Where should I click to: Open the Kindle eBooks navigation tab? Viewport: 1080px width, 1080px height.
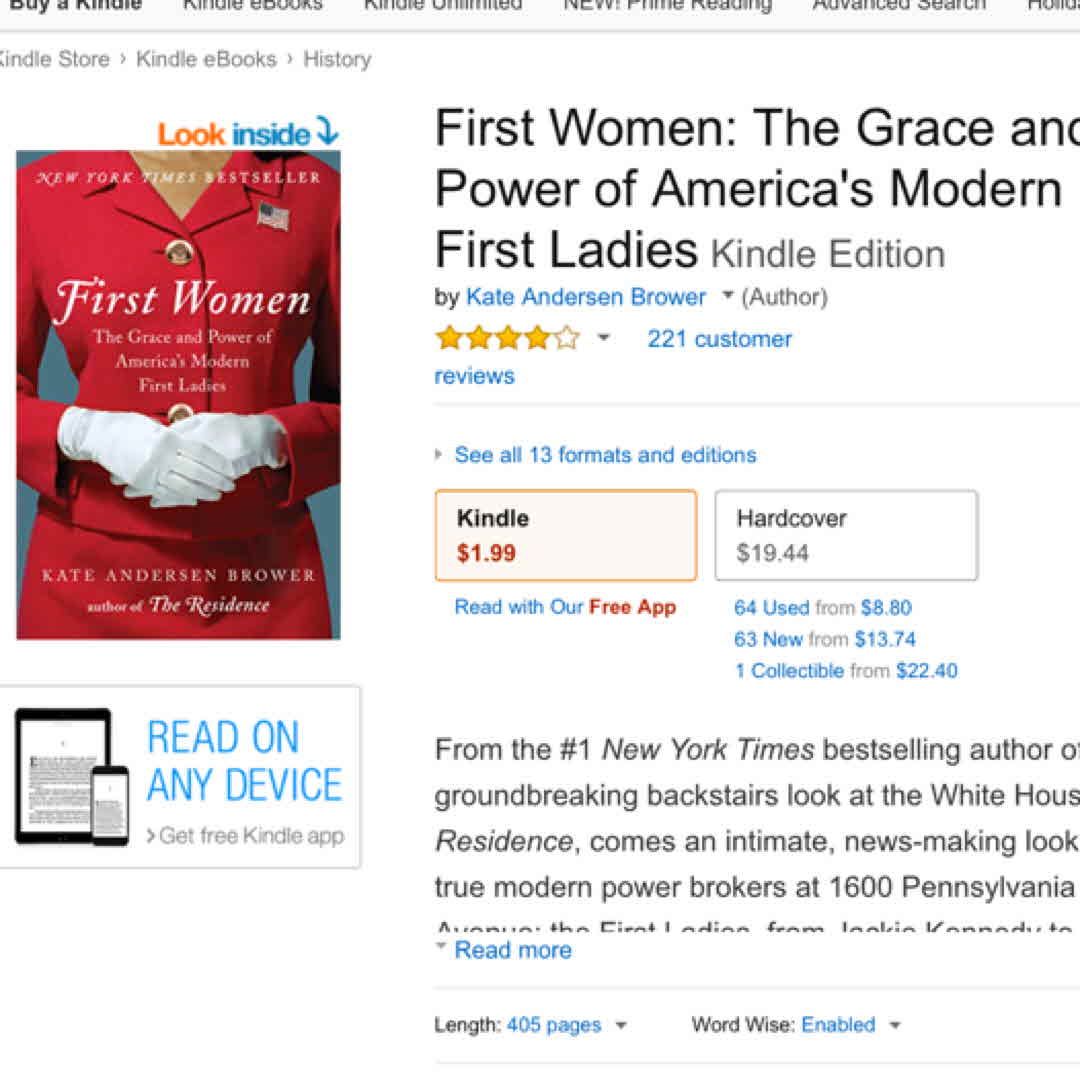pyautogui.click(x=252, y=5)
